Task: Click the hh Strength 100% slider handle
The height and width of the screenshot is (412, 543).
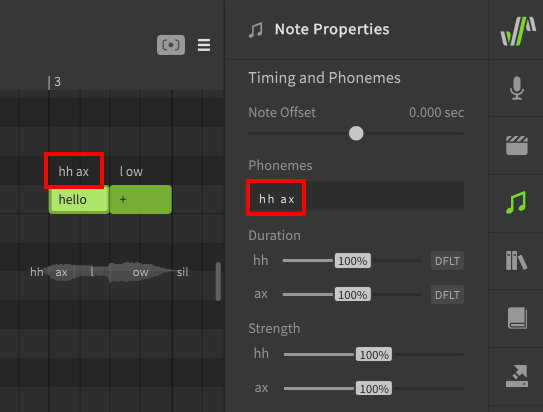Action: click(374, 355)
